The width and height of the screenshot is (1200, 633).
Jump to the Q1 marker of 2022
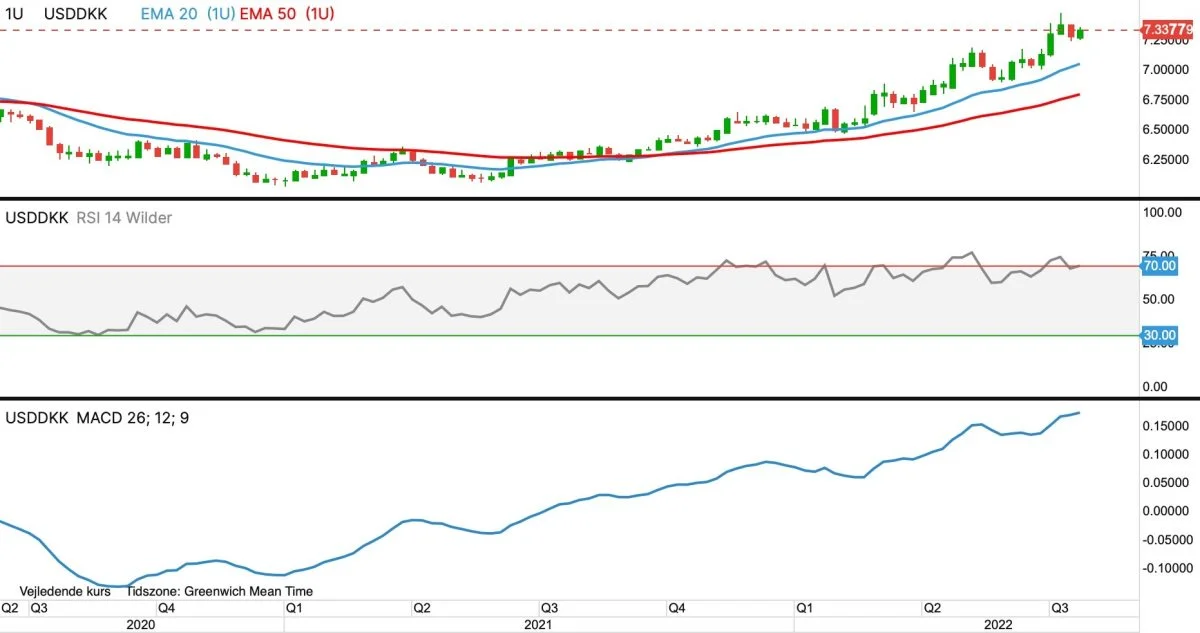click(x=805, y=607)
